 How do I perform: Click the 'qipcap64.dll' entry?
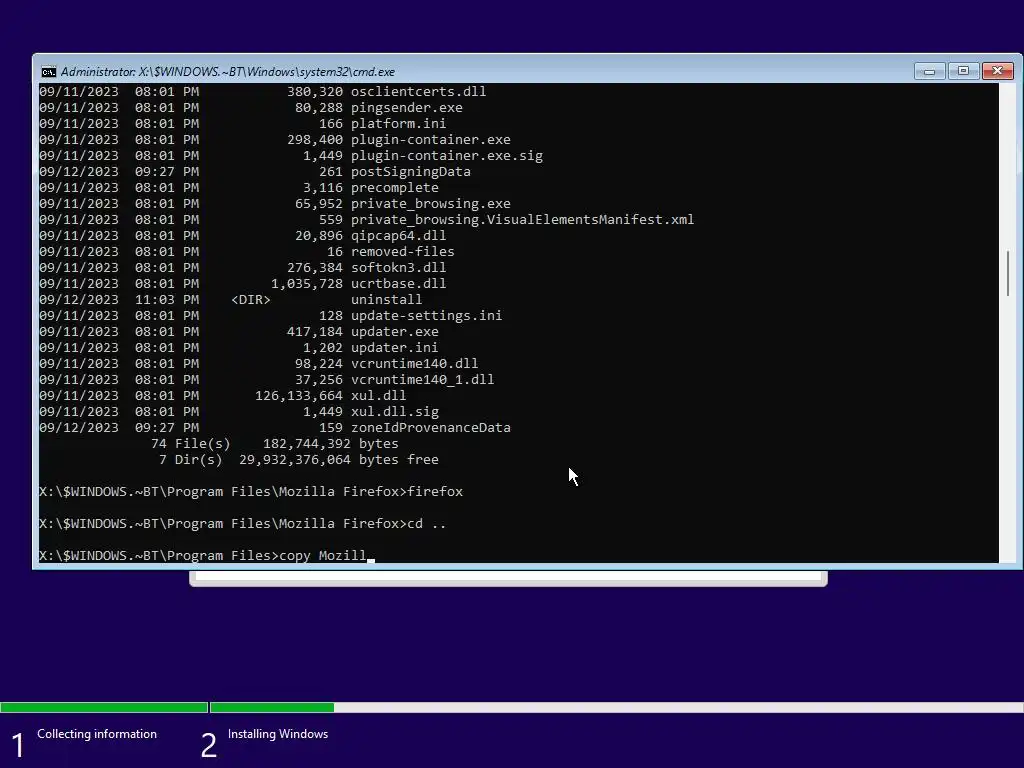398,236
